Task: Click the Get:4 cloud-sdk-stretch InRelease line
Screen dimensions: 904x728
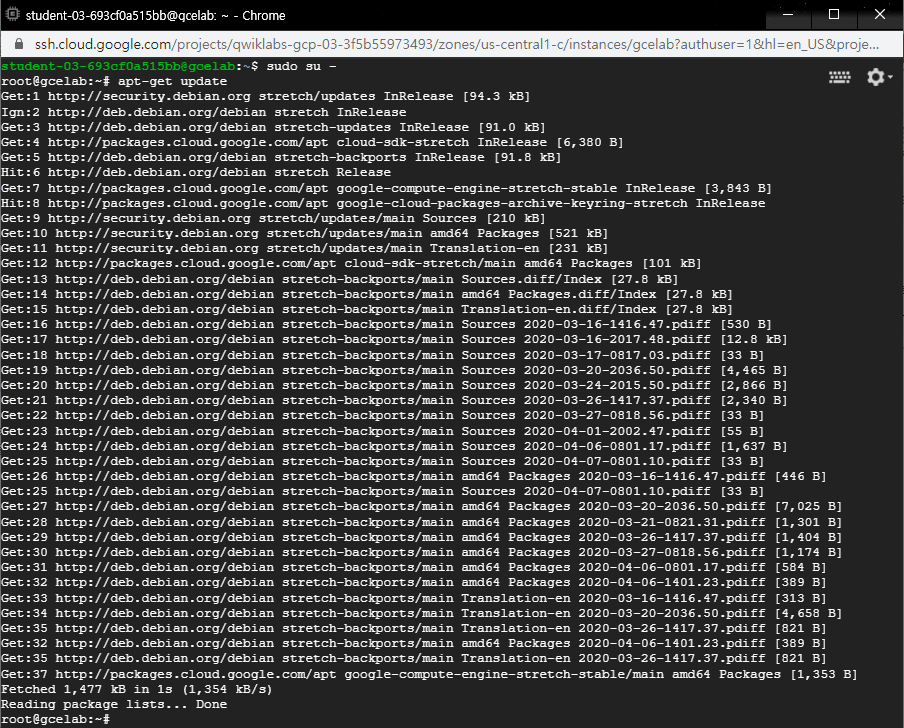Action: click(x=312, y=142)
